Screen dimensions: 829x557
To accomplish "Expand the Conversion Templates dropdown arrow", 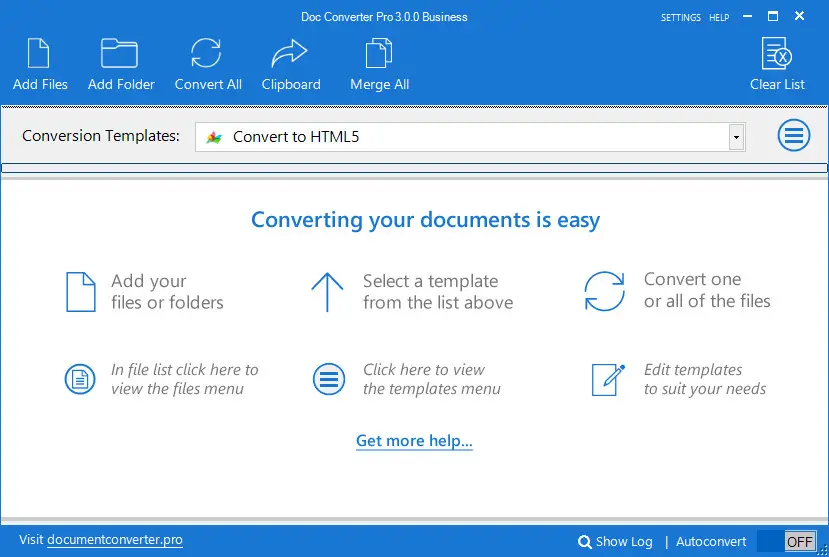I will tap(736, 137).
